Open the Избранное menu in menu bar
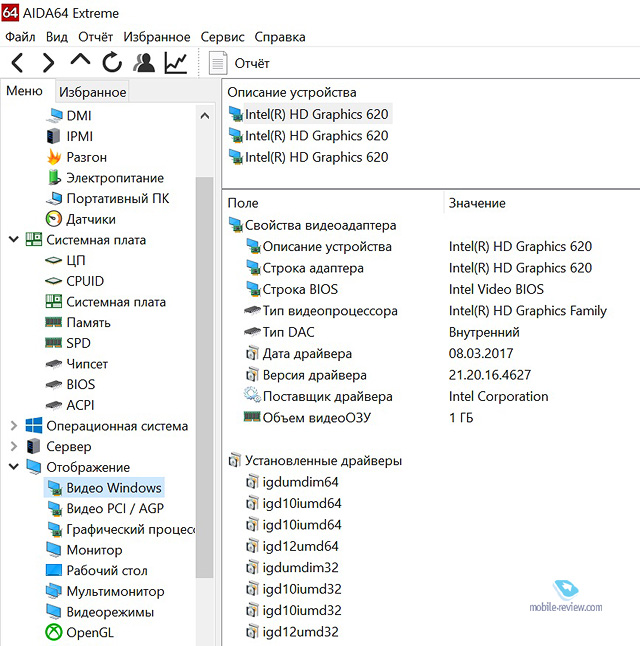 coord(157,37)
